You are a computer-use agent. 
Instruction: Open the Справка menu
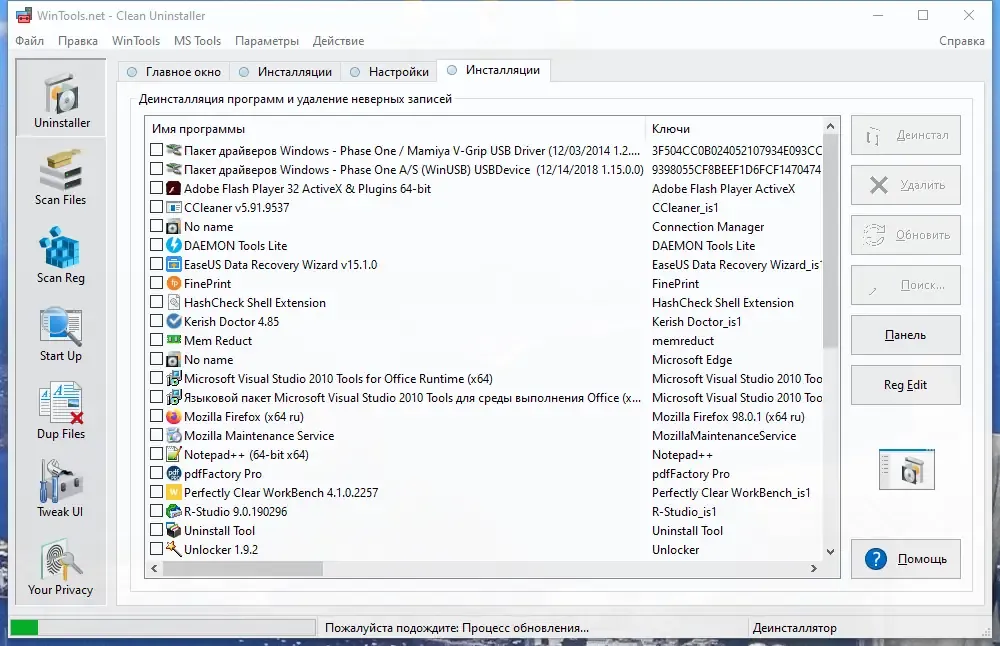click(962, 41)
